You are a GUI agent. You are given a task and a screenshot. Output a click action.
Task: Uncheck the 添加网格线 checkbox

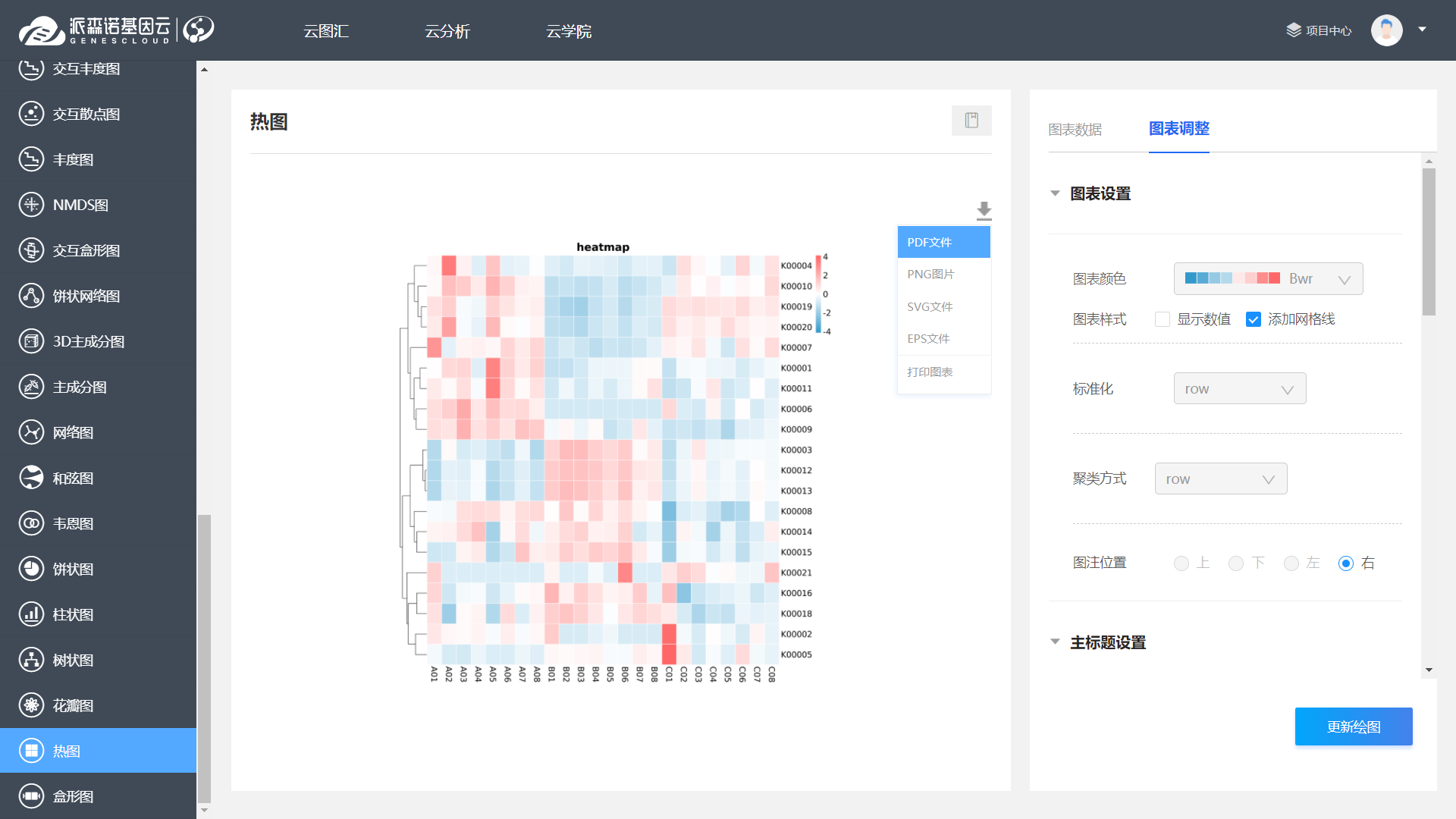pos(1254,319)
